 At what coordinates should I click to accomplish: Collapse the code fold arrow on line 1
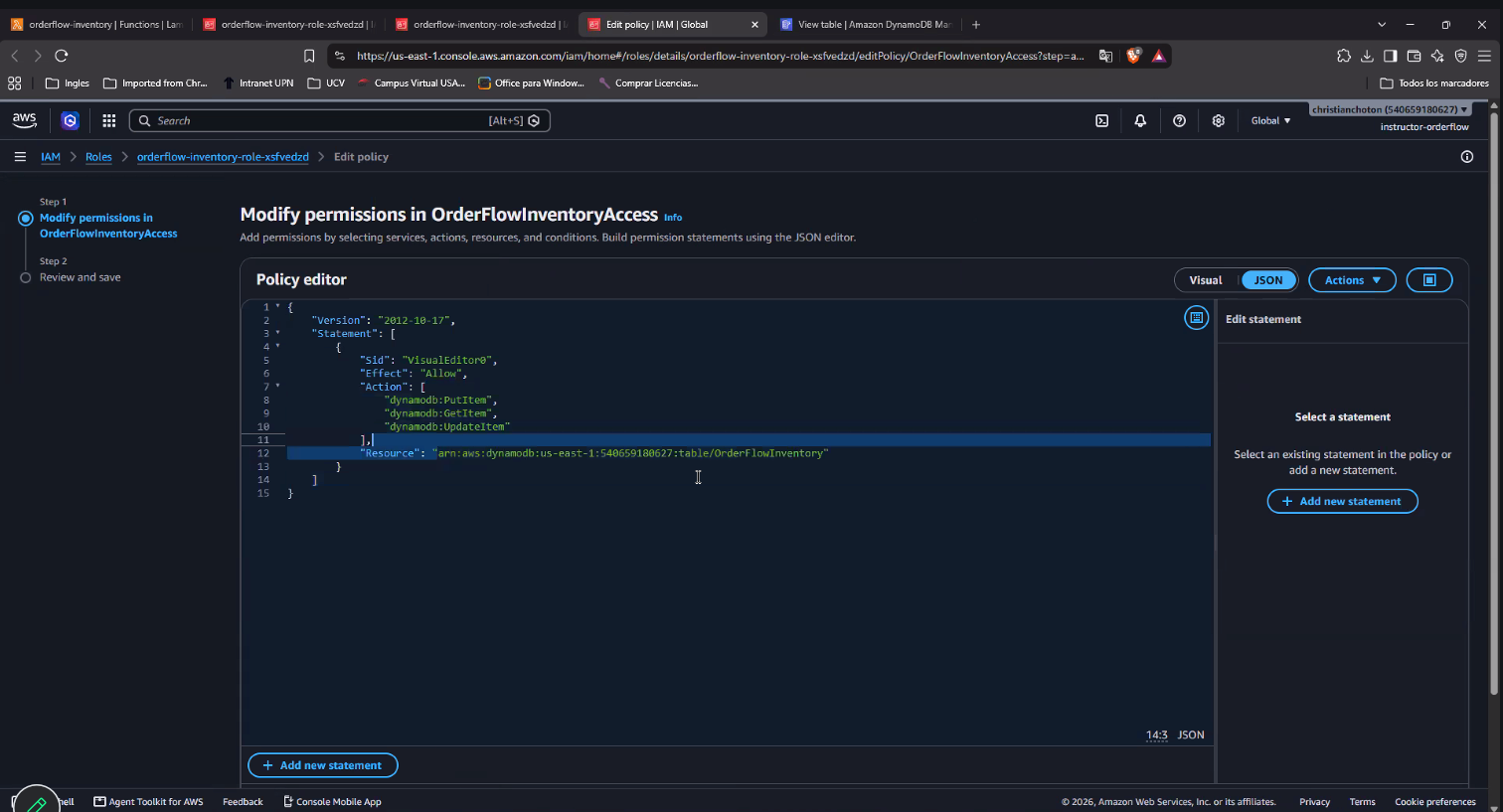[277, 307]
